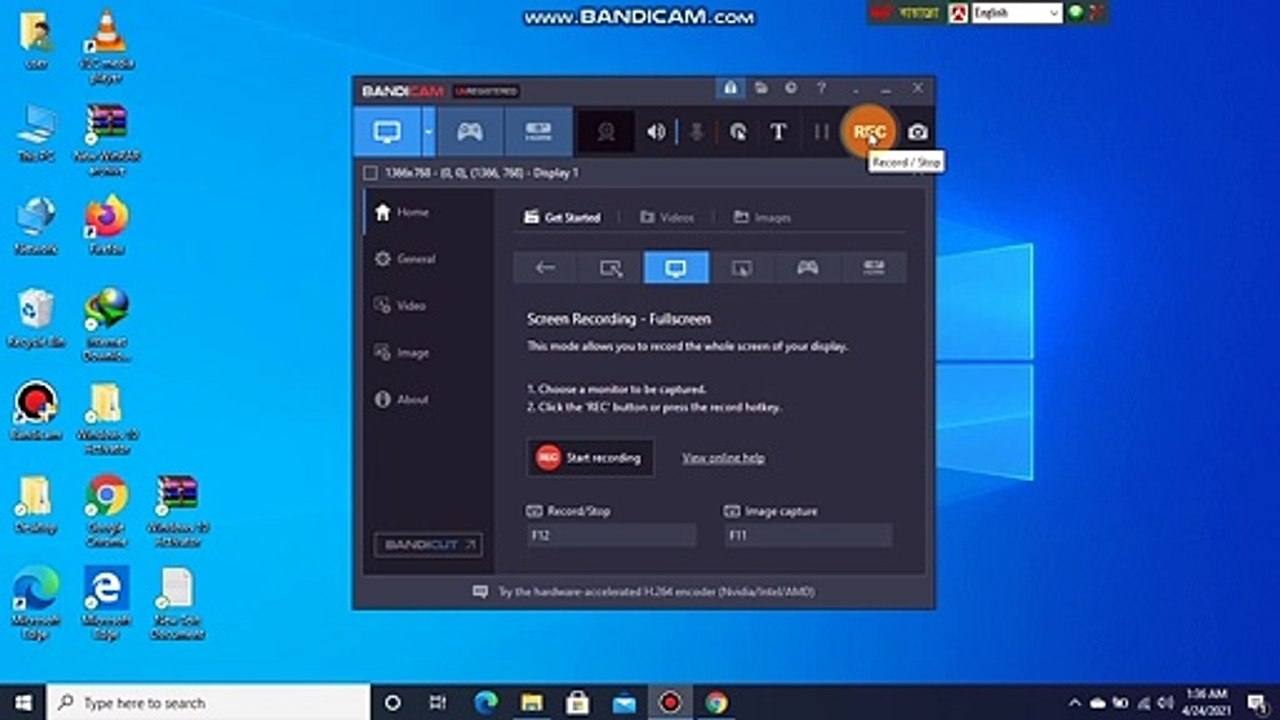Click the BANDICUT button
Image resolution: width=1280 pixels, height=720 pixels.
(x=428, y=545)
